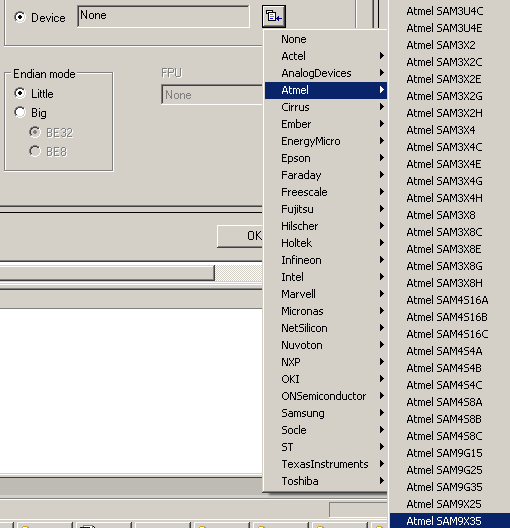This screenshot has width=510, height=528.
Task: Open the Faraday submenu arrow
Action: click(x=381, y=175)
